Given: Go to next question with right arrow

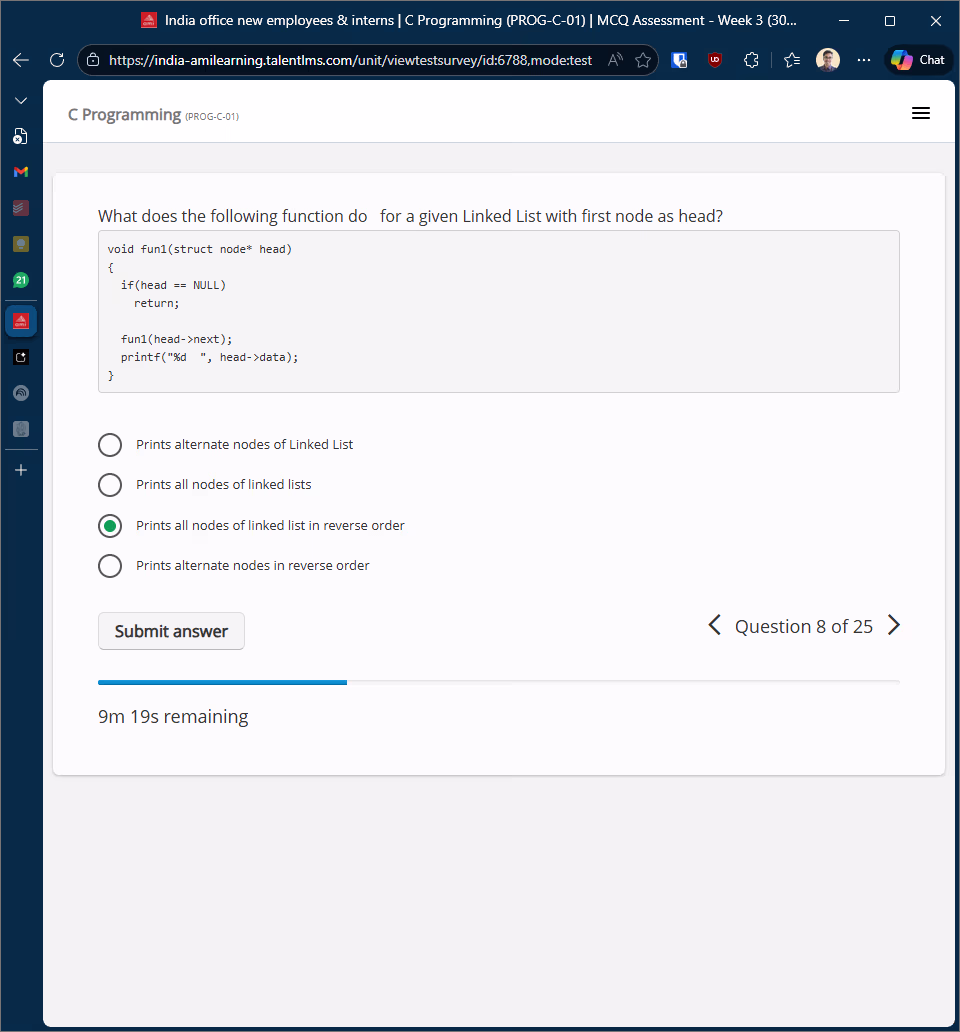Looking at the screenshot, I should click(x=894, y=626).
